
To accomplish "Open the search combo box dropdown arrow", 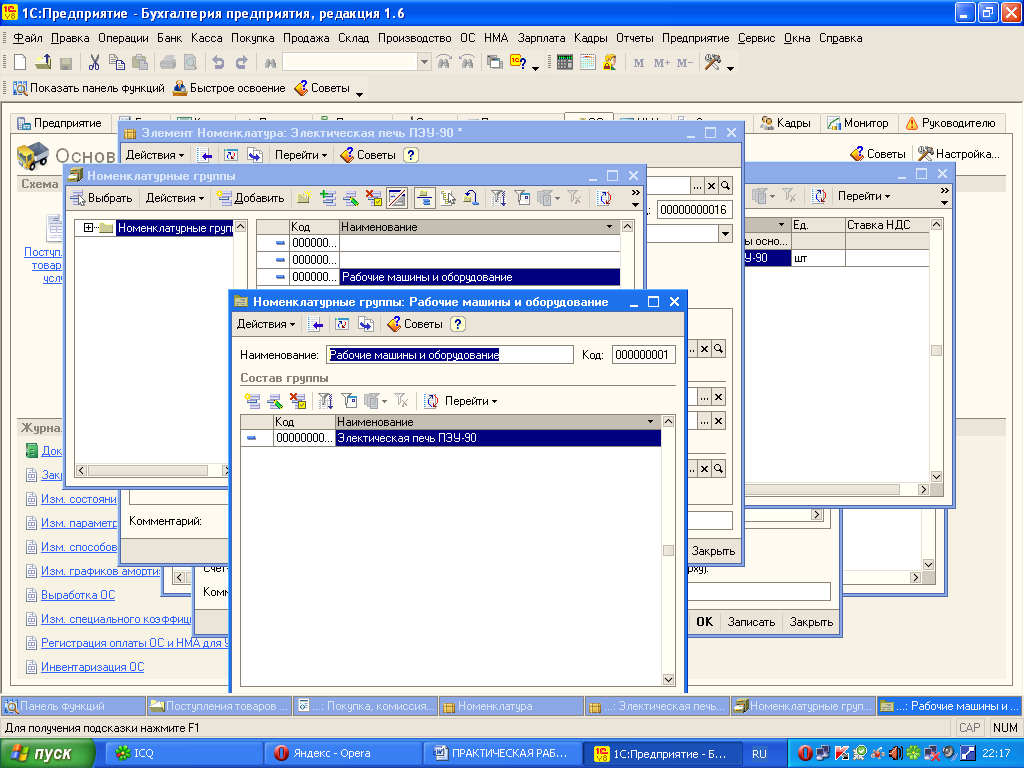I will pyautogui.click(x=424, y=62).
